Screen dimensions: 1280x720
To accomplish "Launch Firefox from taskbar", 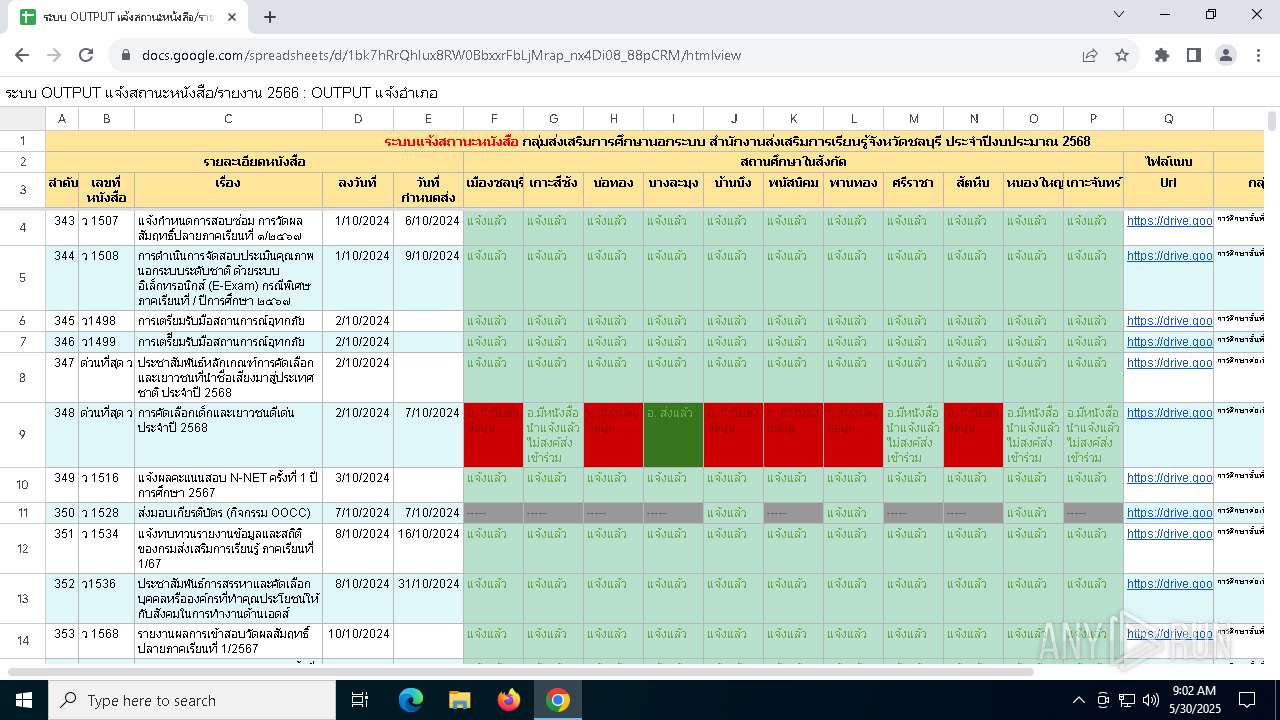I will click(509, 700).
